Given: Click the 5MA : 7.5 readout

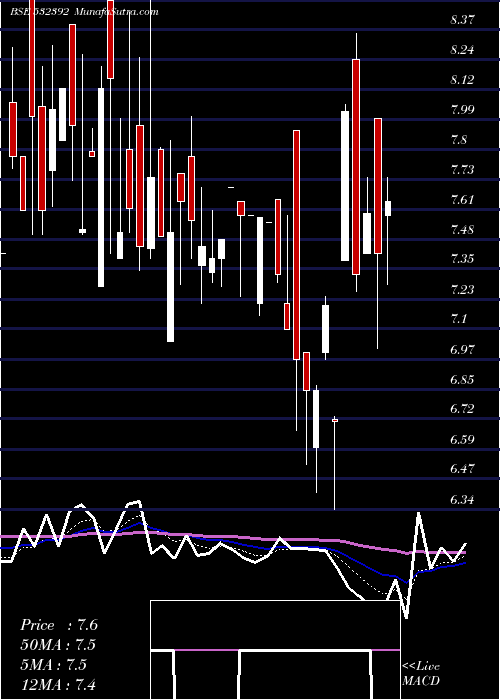Looking at the screenshot, I should pyautogui.click(x=54, y=665).
